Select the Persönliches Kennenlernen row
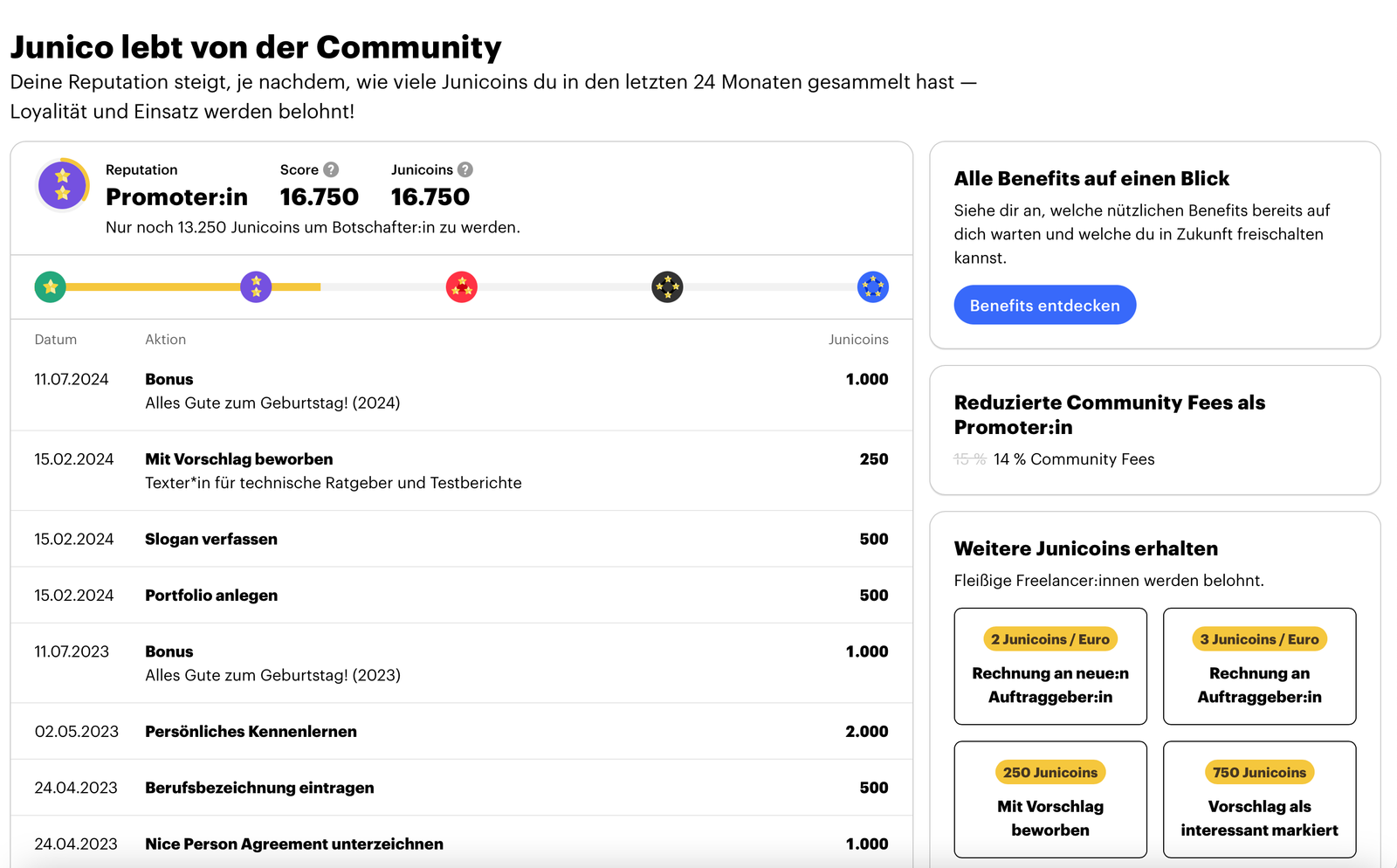1397x868 pixels. point(461,732)
